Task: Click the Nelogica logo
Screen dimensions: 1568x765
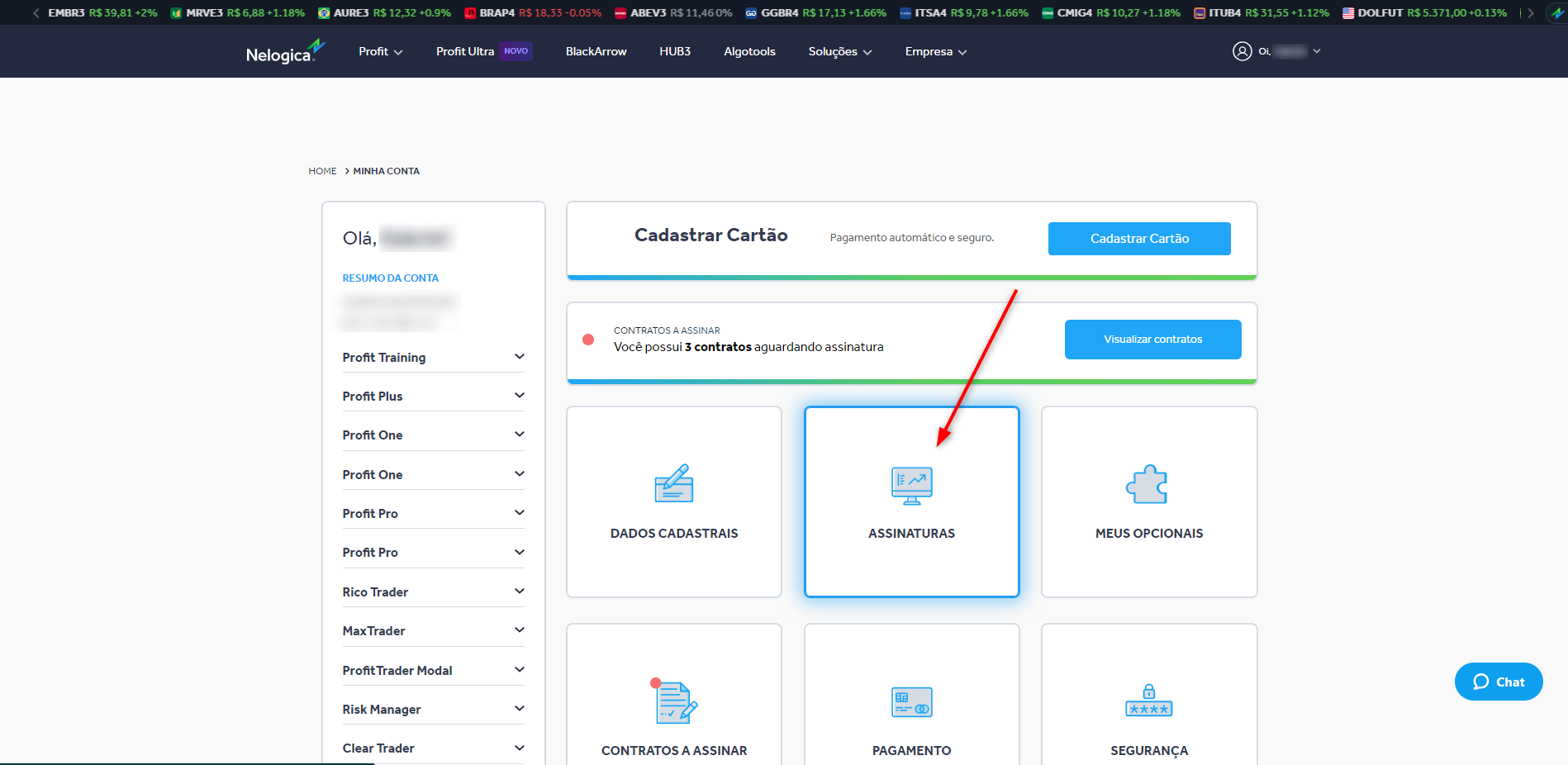Action: pos(286,51)
